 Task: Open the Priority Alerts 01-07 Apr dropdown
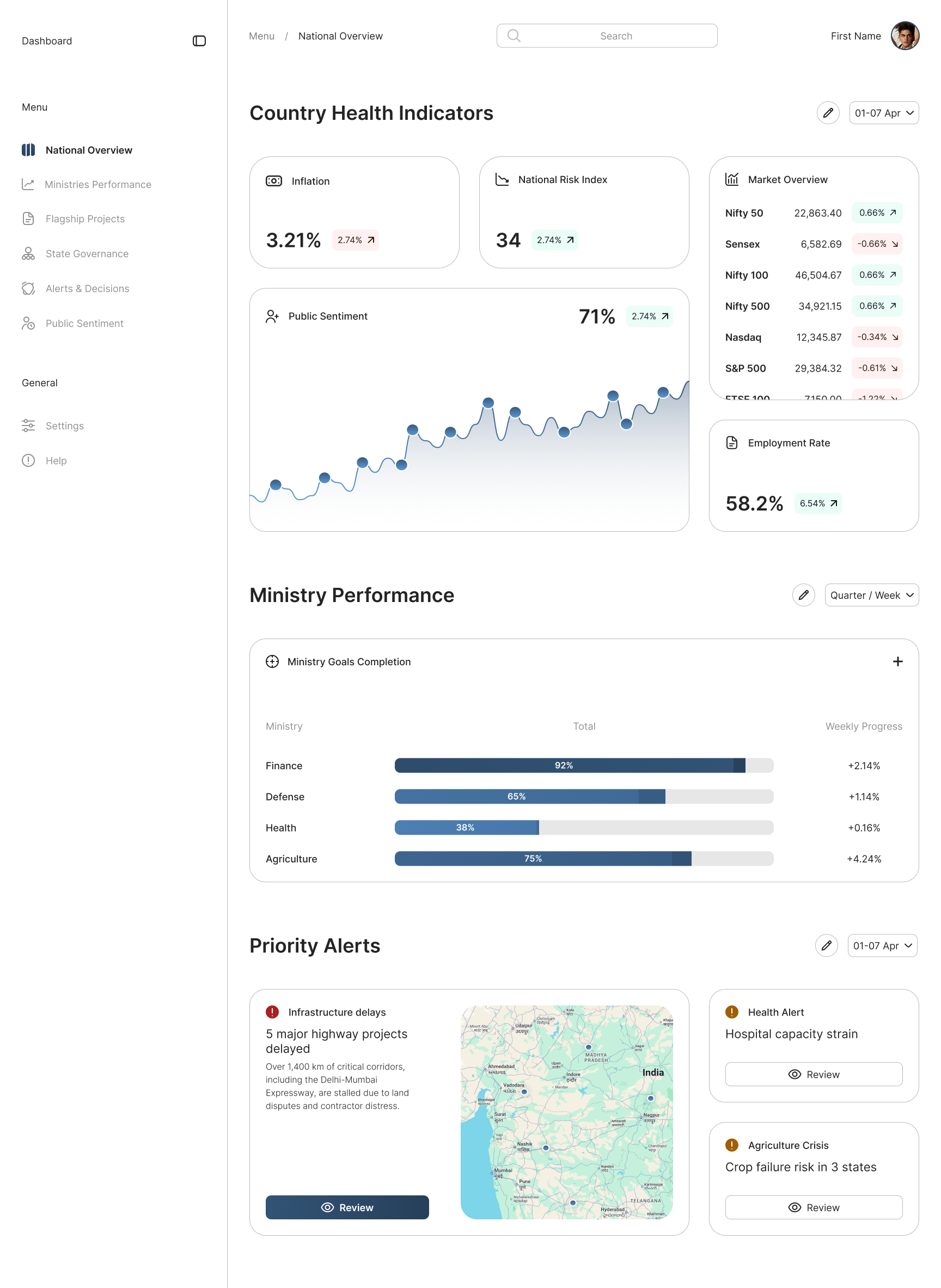pos(882,945)
